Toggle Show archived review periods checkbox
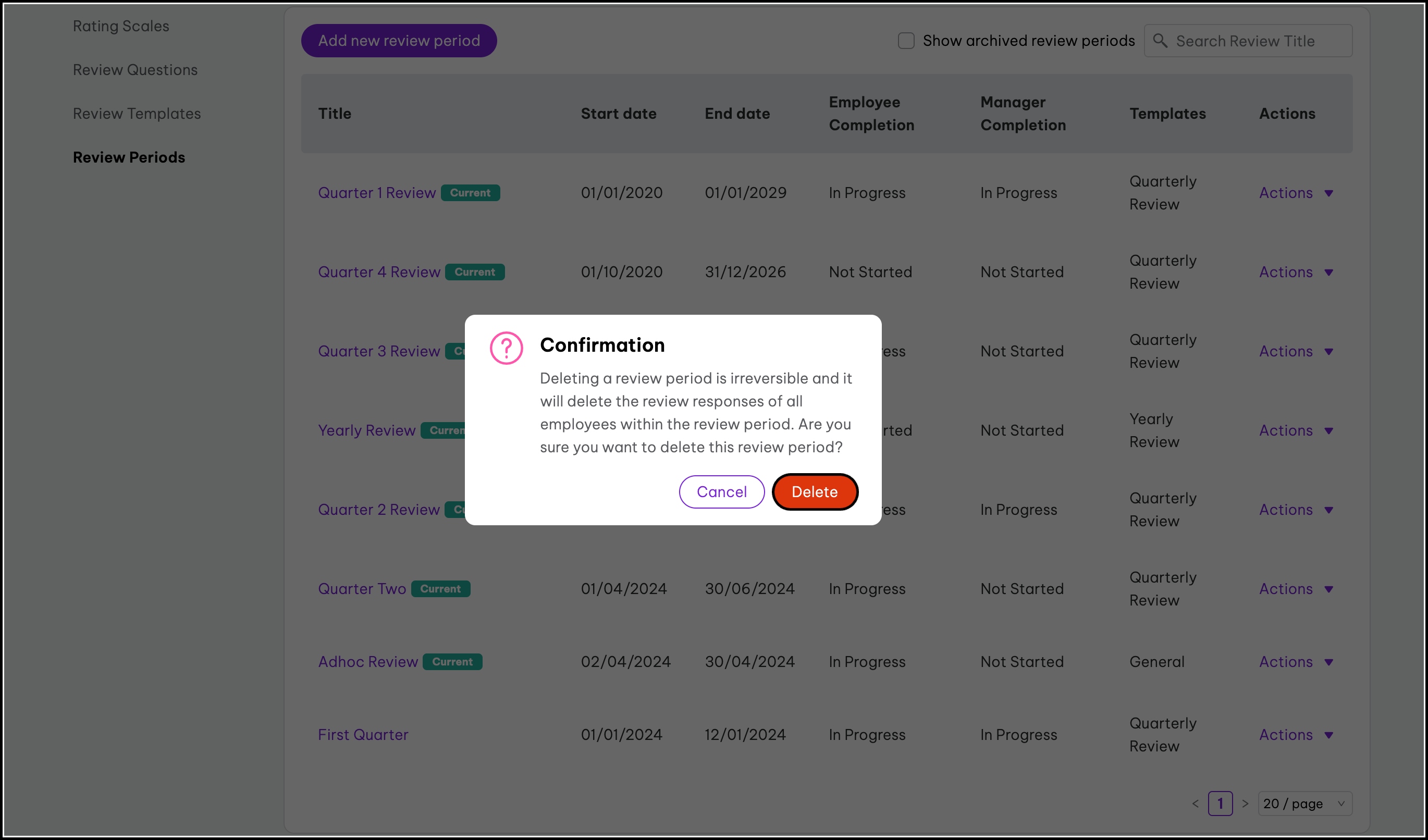 pos(906,41)
